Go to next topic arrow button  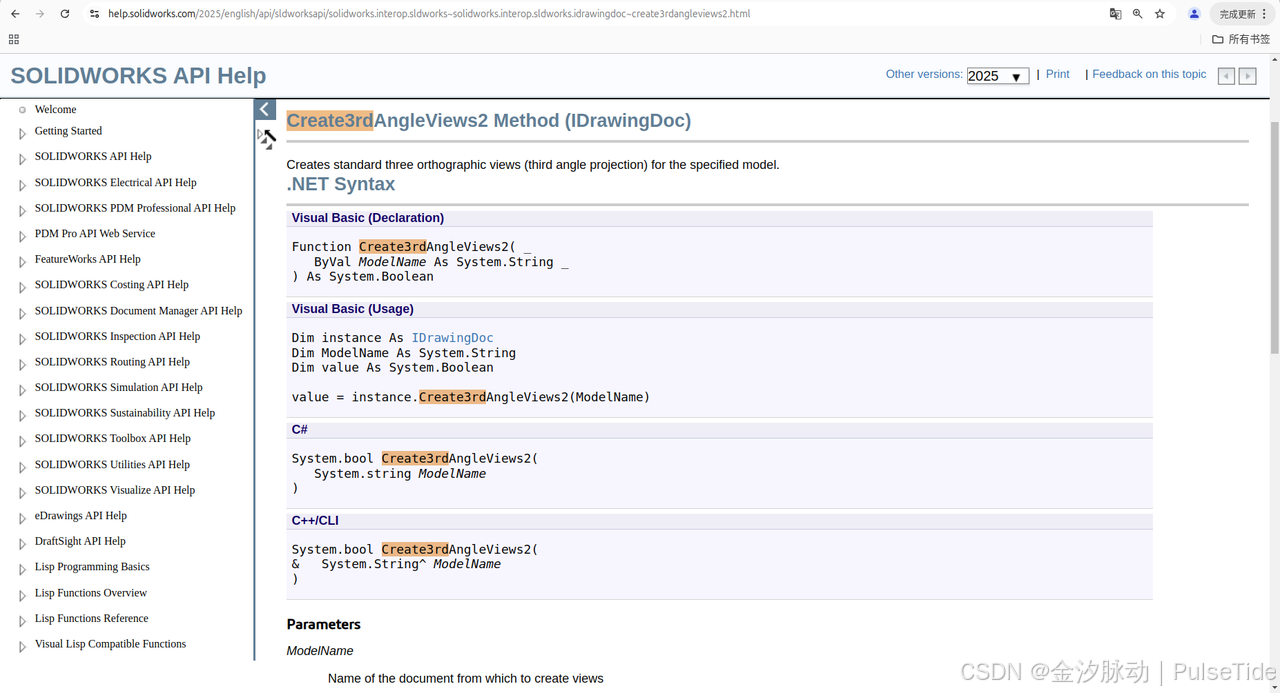point(1247,76)
